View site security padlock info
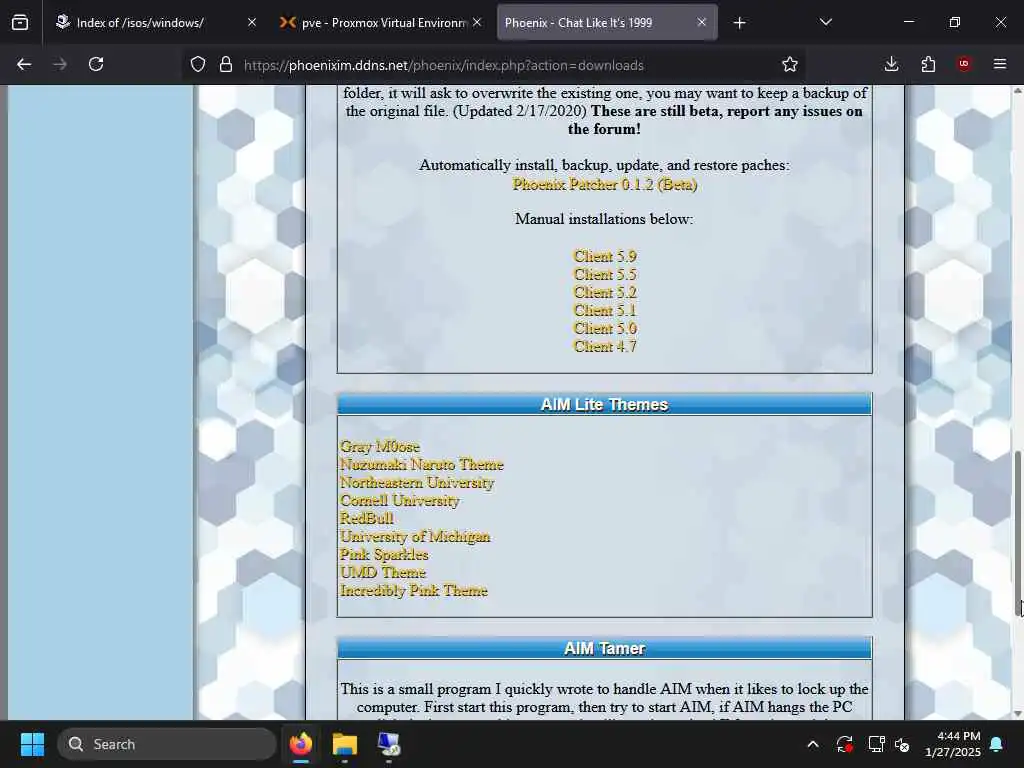The width and height of the screenshot is (1024, 768). (x=226, y=64)
